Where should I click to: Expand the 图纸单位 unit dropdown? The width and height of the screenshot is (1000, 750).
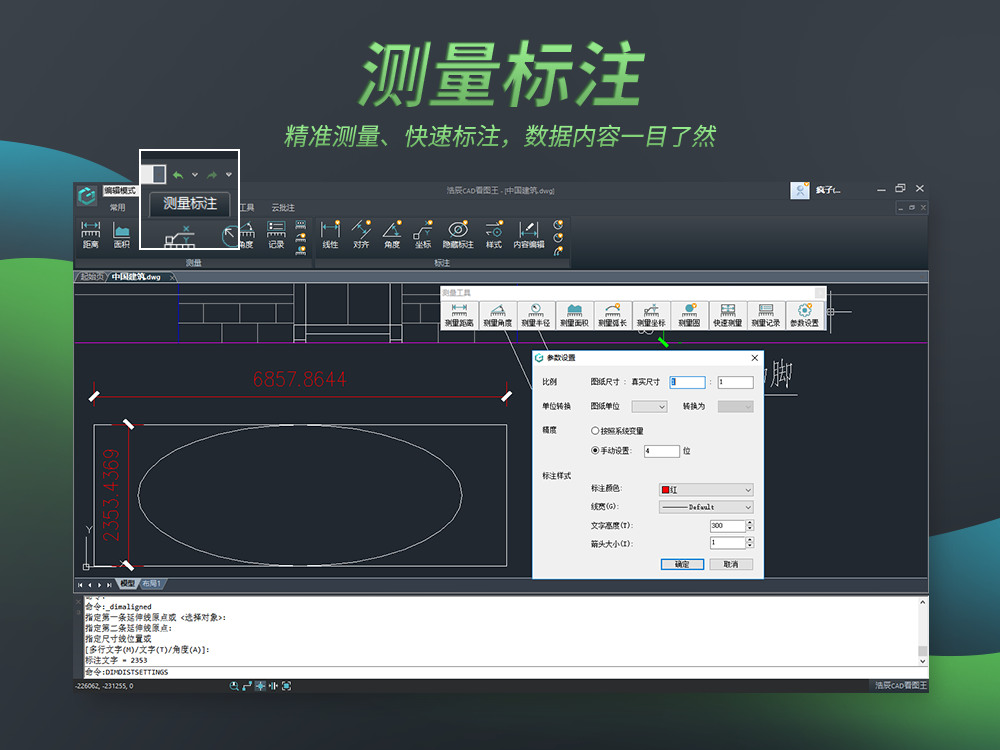(649, 407)
